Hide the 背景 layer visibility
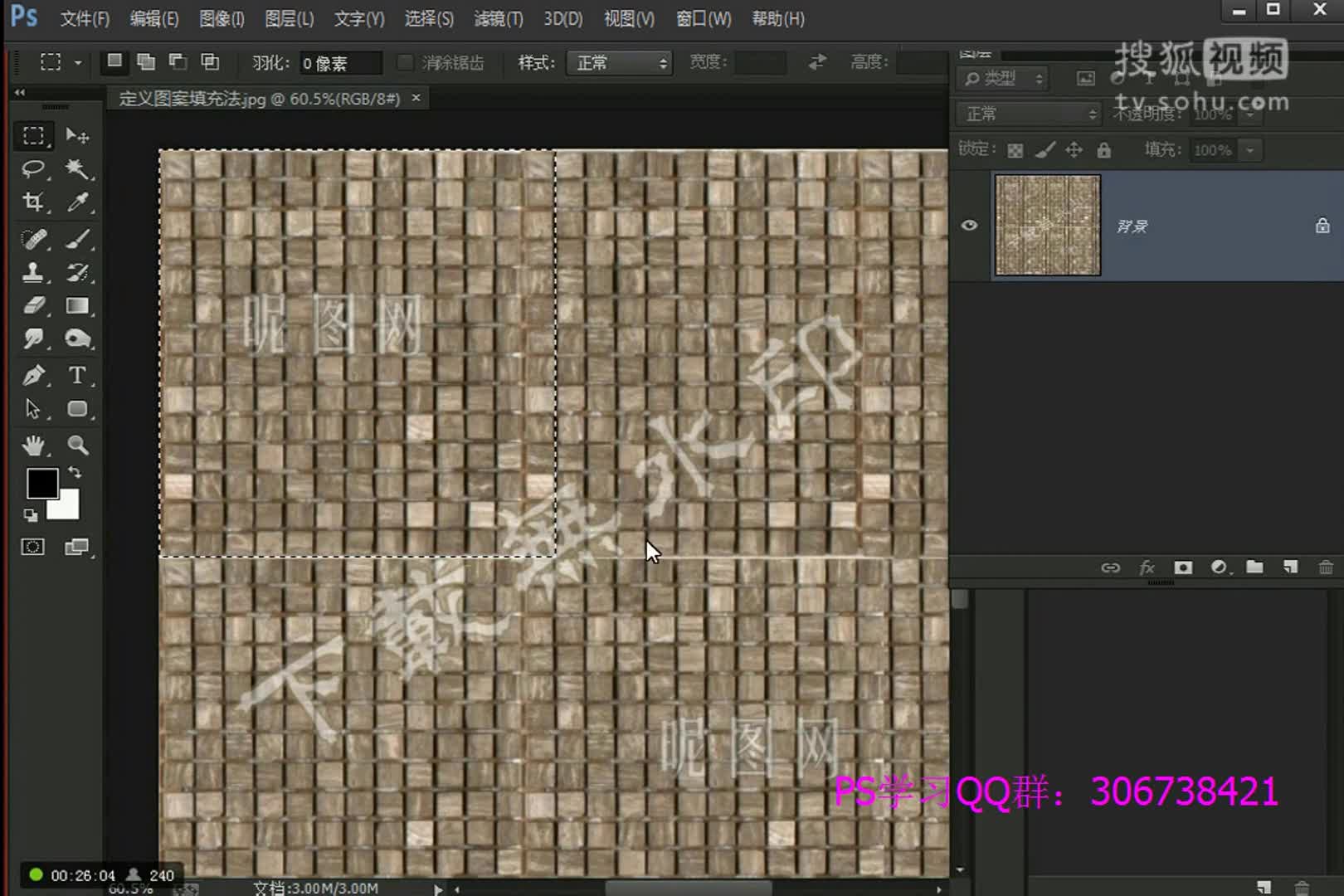The height and width of the screenshot is (896, 1344). [969, 226]
